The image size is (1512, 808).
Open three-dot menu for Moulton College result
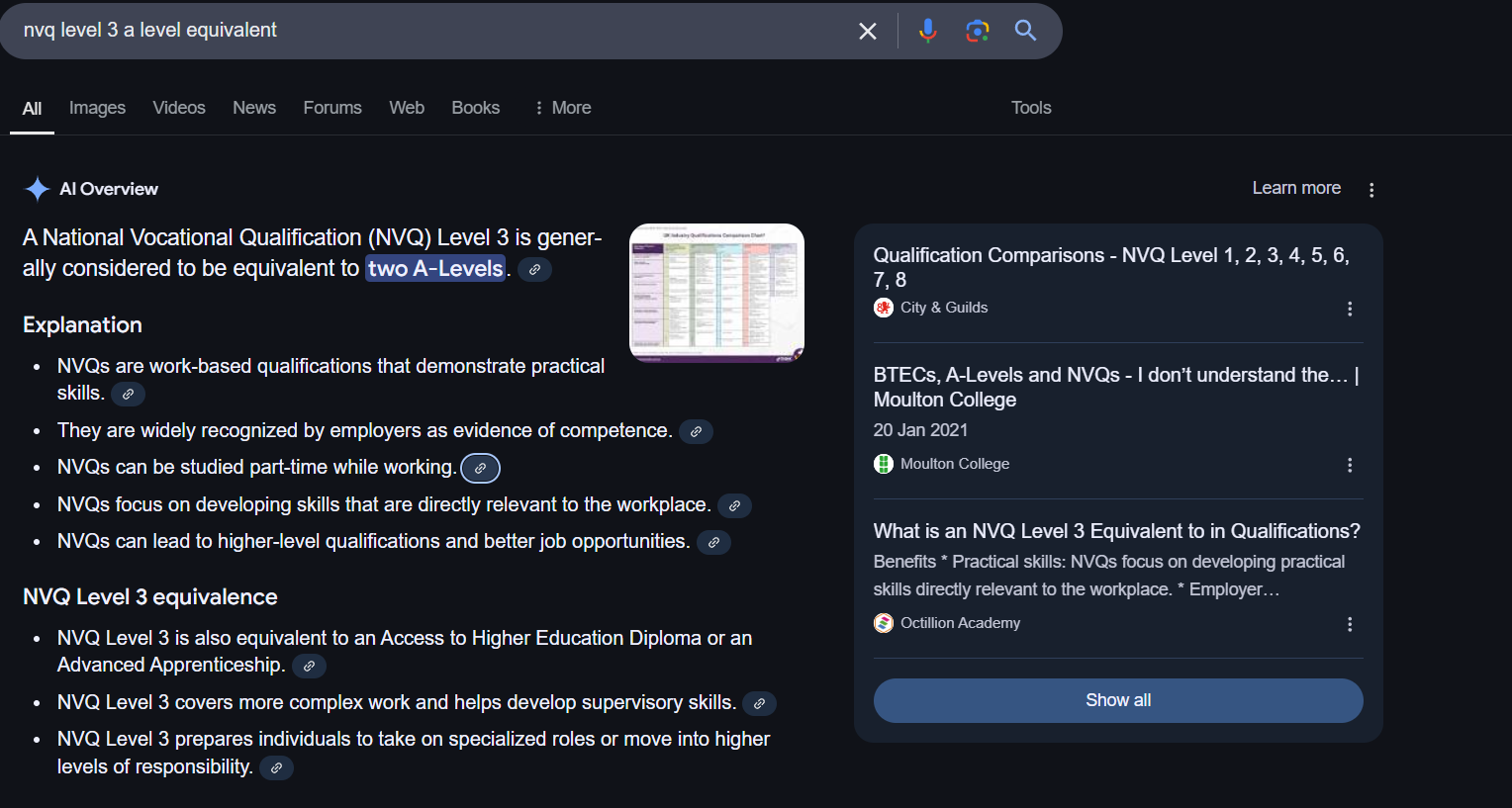click(1350, 465)
